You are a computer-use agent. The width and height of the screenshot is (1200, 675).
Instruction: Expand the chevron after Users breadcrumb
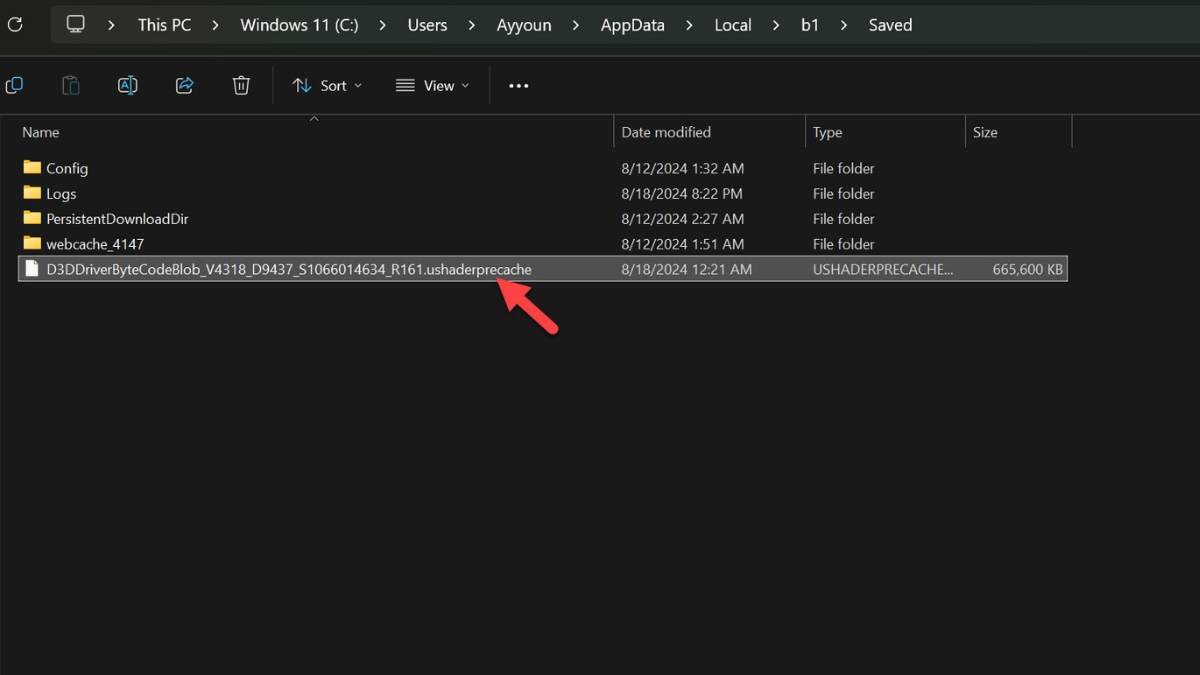[472, 25]
